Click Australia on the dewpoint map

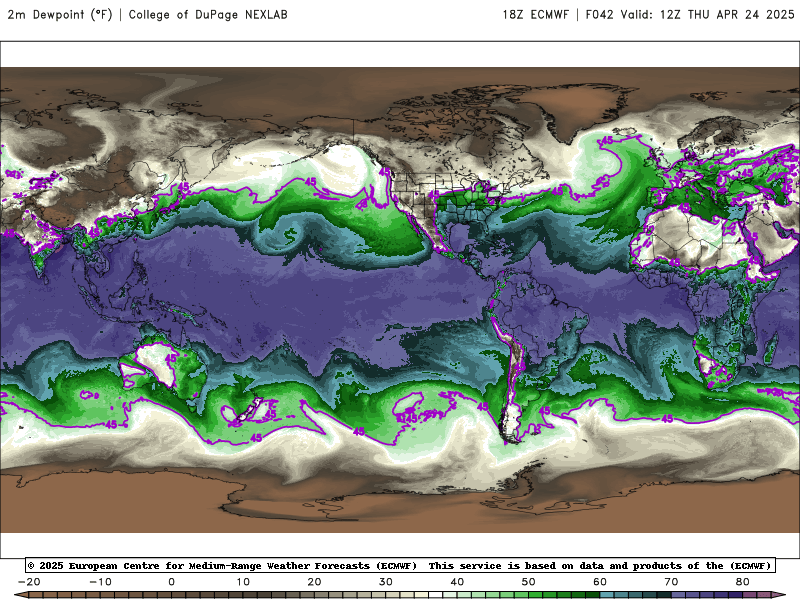point(166,367)
